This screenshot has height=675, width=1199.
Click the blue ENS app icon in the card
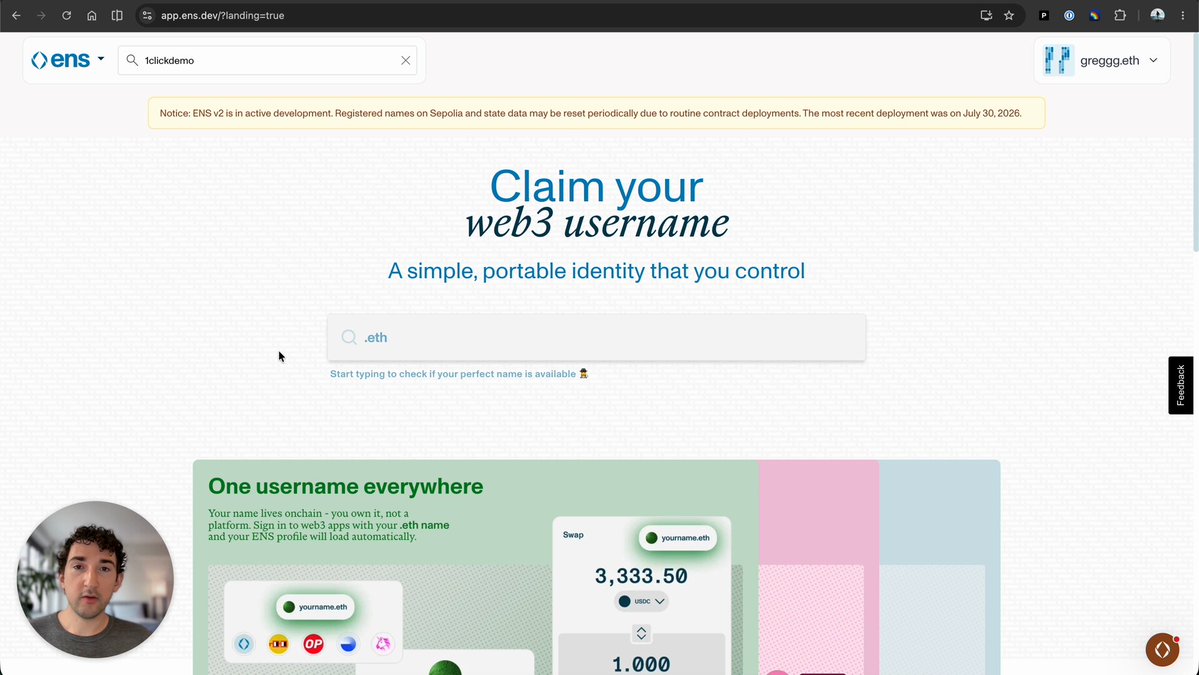pos(244,644)
